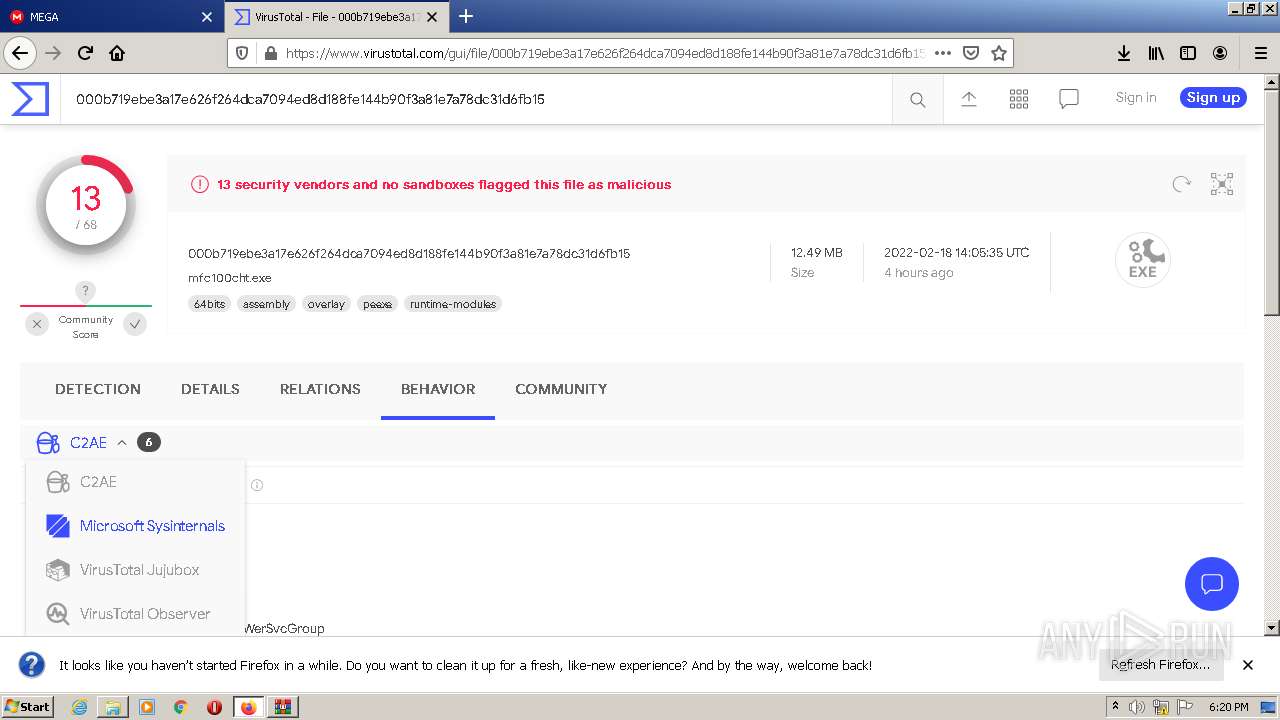Click the VirusTotal sigma logo
The width and height of the screenshot is (1280, 720).
tap(30, 99)
